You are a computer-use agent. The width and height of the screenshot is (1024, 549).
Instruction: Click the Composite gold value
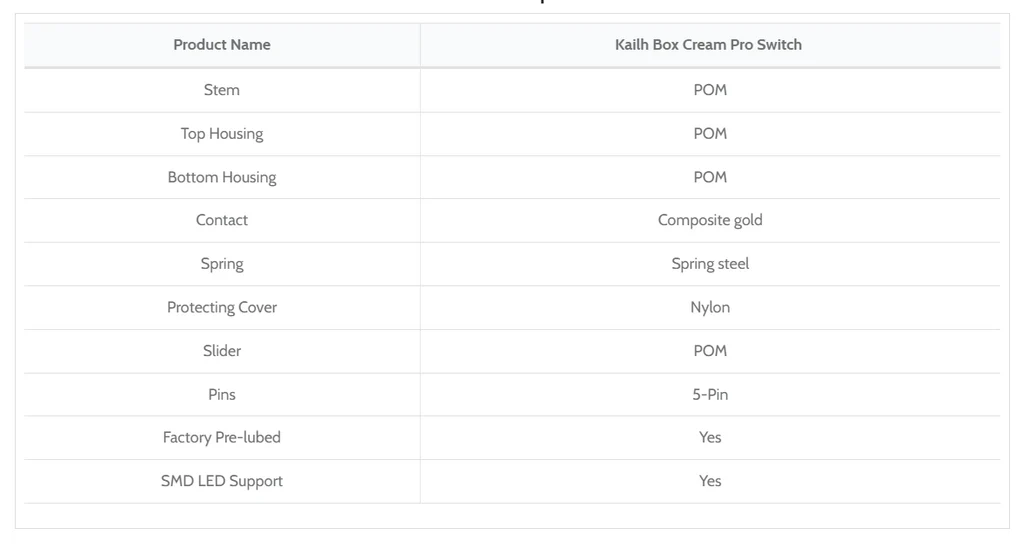tap(710, 220)
